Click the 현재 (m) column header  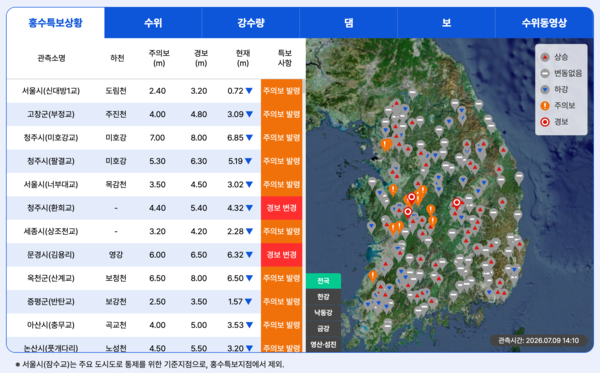tap(243, 58)
